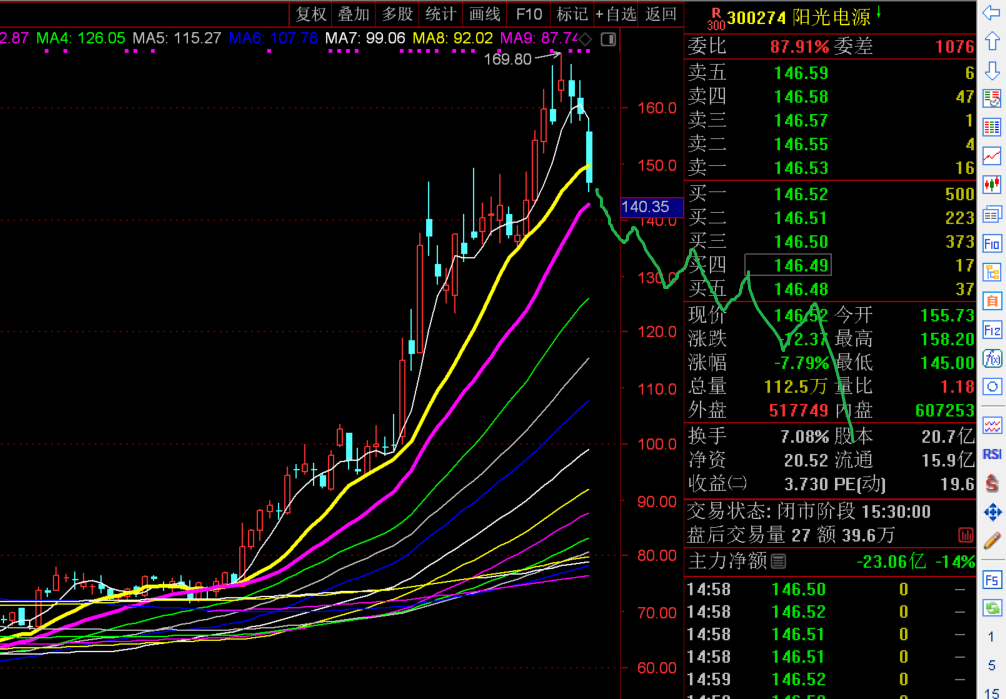
Task: Open the 复权 menu in chart toolbar
Action: click(x=311, y=13)
